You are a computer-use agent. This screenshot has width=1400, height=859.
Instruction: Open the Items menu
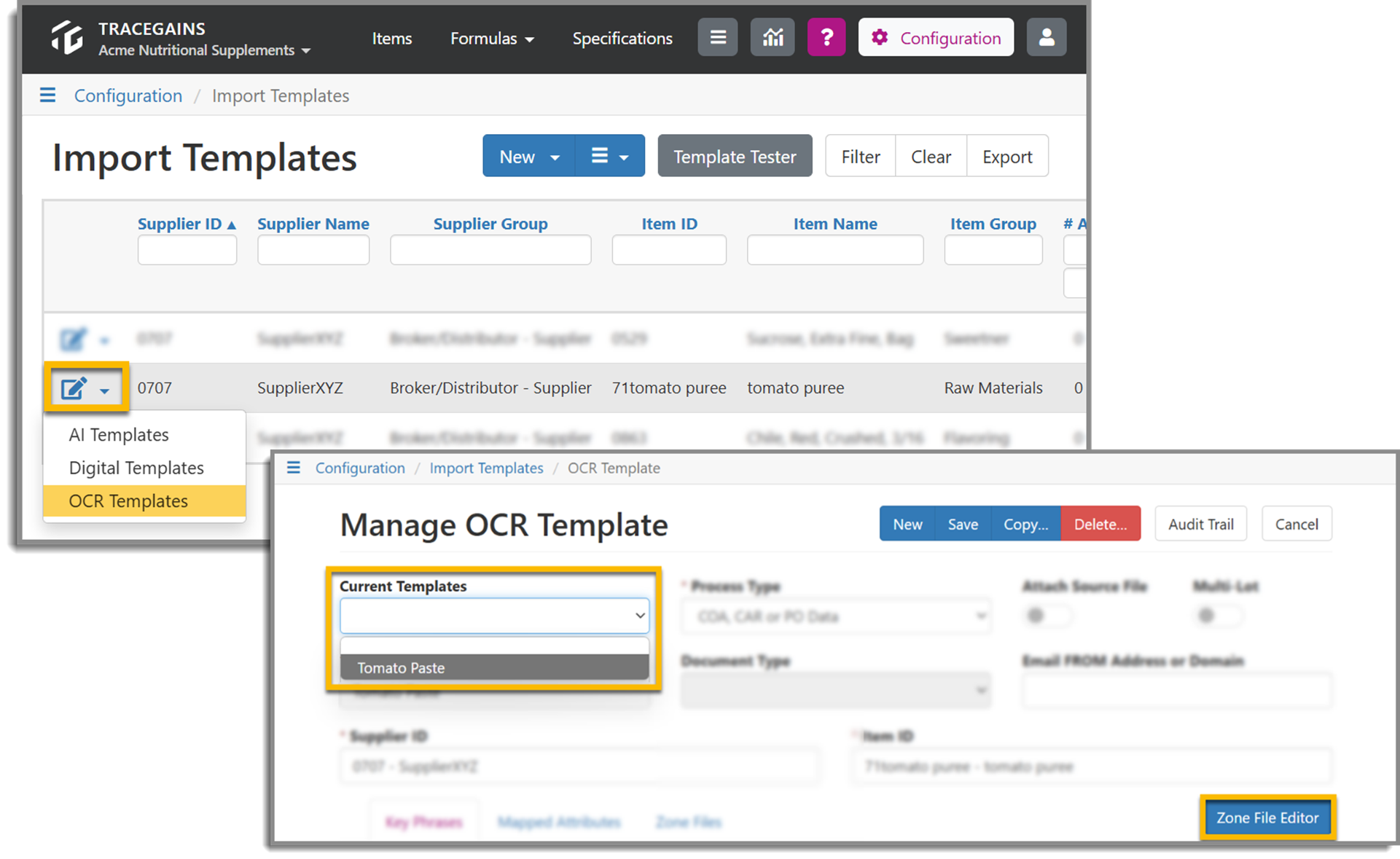[x=392, y=38]
